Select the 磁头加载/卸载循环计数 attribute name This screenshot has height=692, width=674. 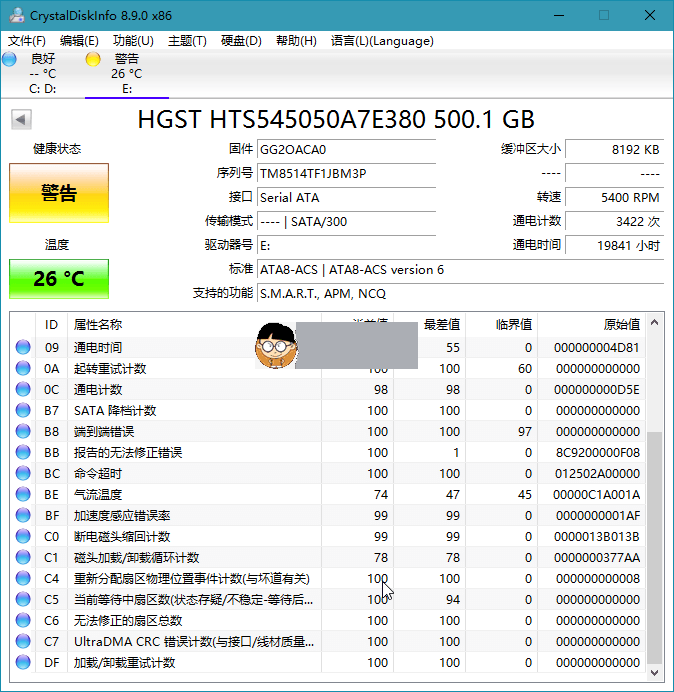pos(136,557)
